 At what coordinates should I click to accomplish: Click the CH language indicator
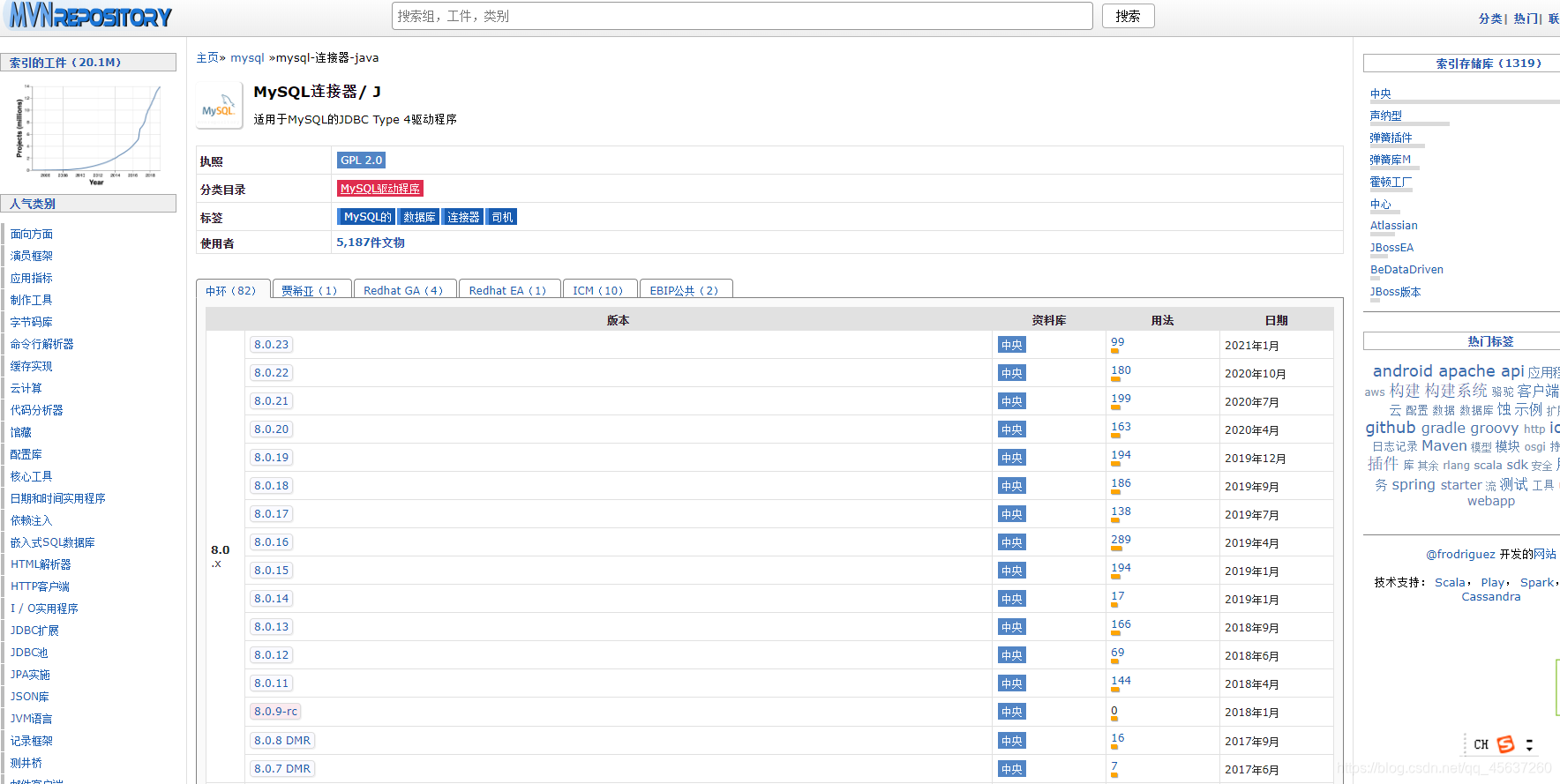(1481, 744)
